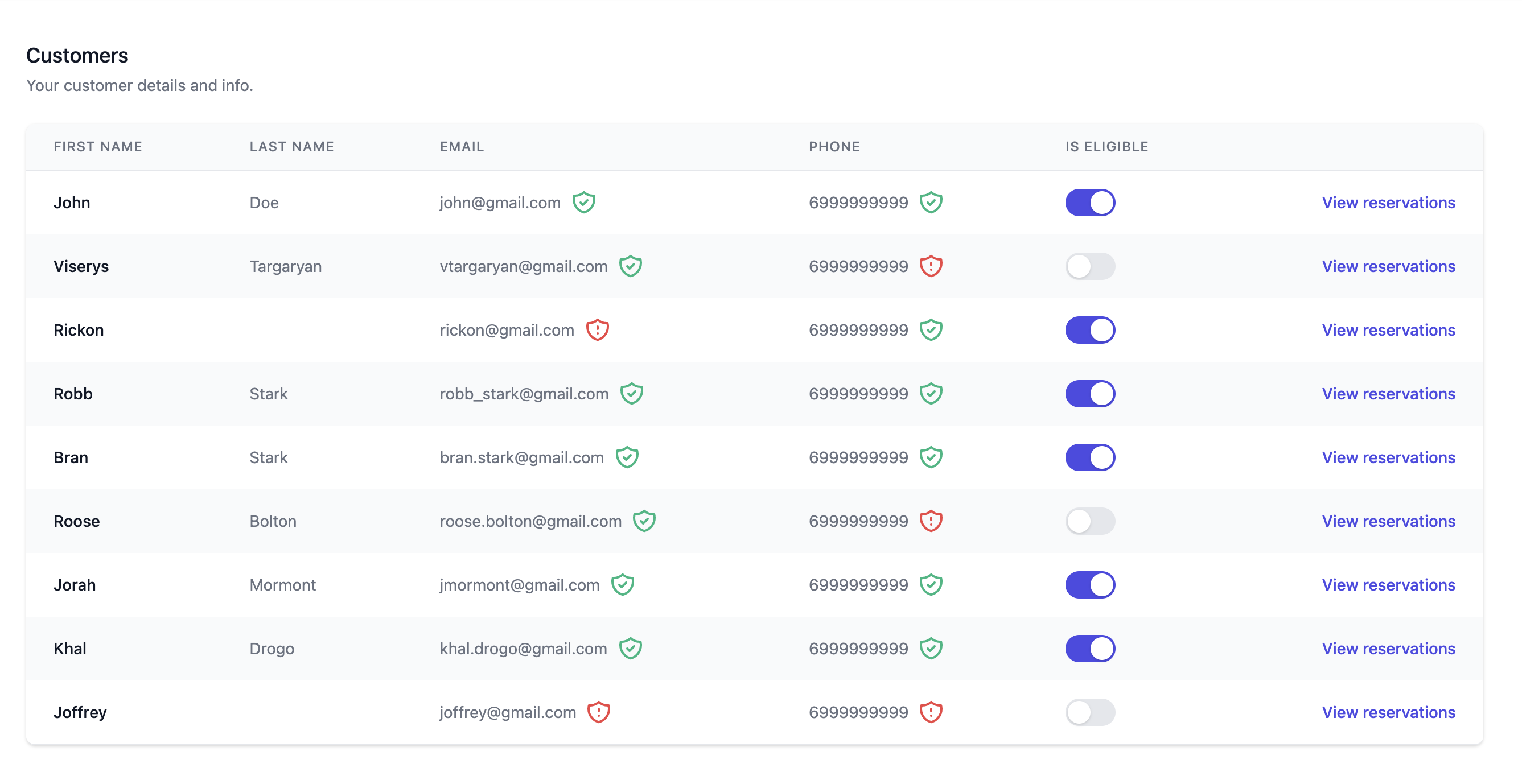Click the last name Drogo
The image size is (1522, 784).
tap(272, 650)
